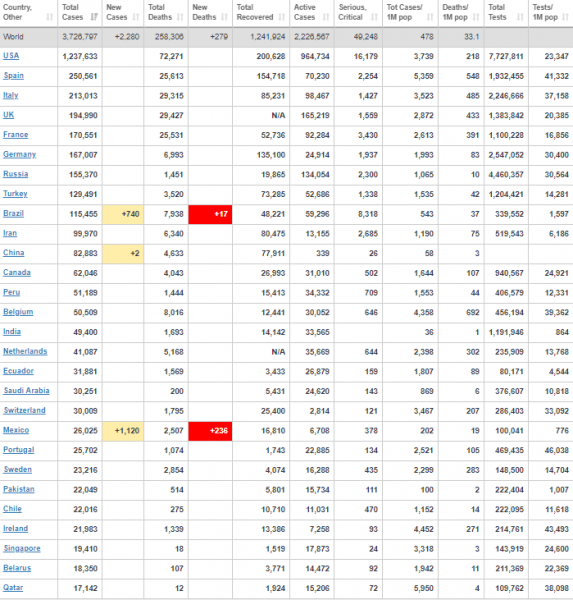The height and width of the screenshot is (600, 573).
Task: Click the Mexico link
Action: 16,430
